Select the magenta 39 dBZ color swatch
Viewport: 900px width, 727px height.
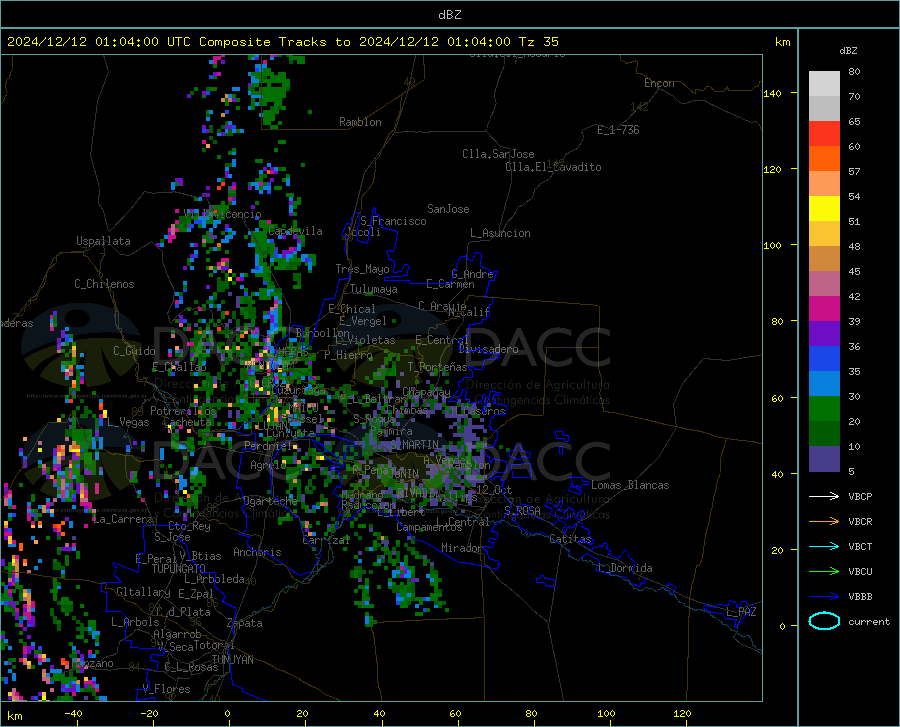[824, 309]
